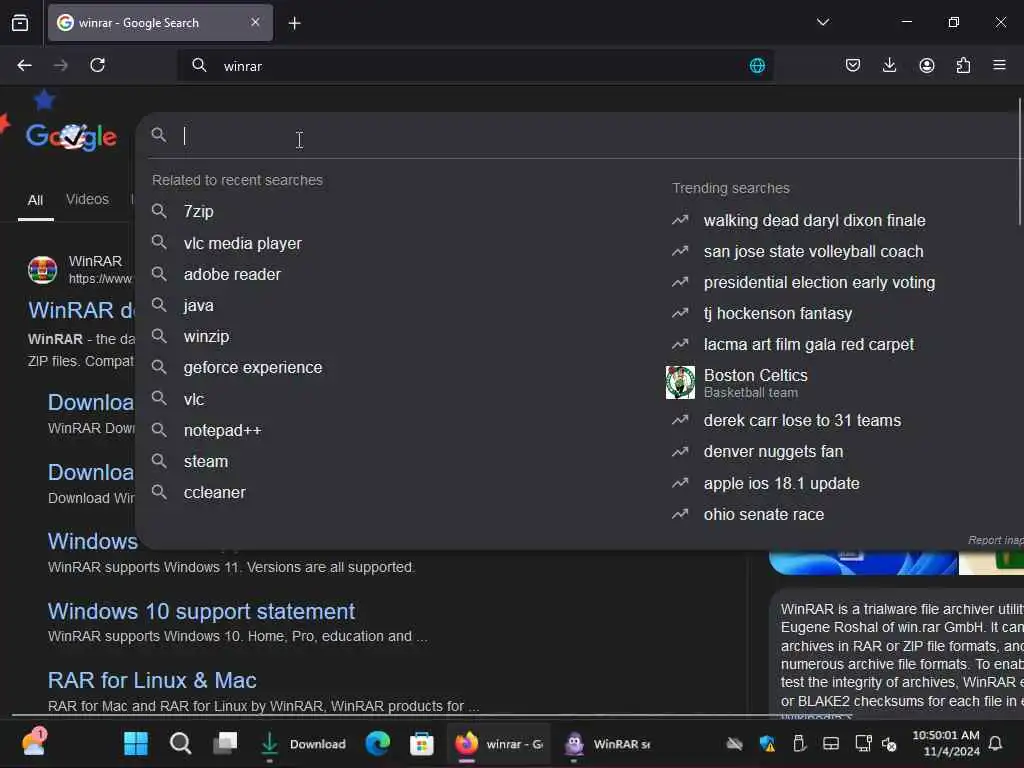Pick the adobe reader suggestion
Screen dimensions: 1024x768
tap(232, 274)
